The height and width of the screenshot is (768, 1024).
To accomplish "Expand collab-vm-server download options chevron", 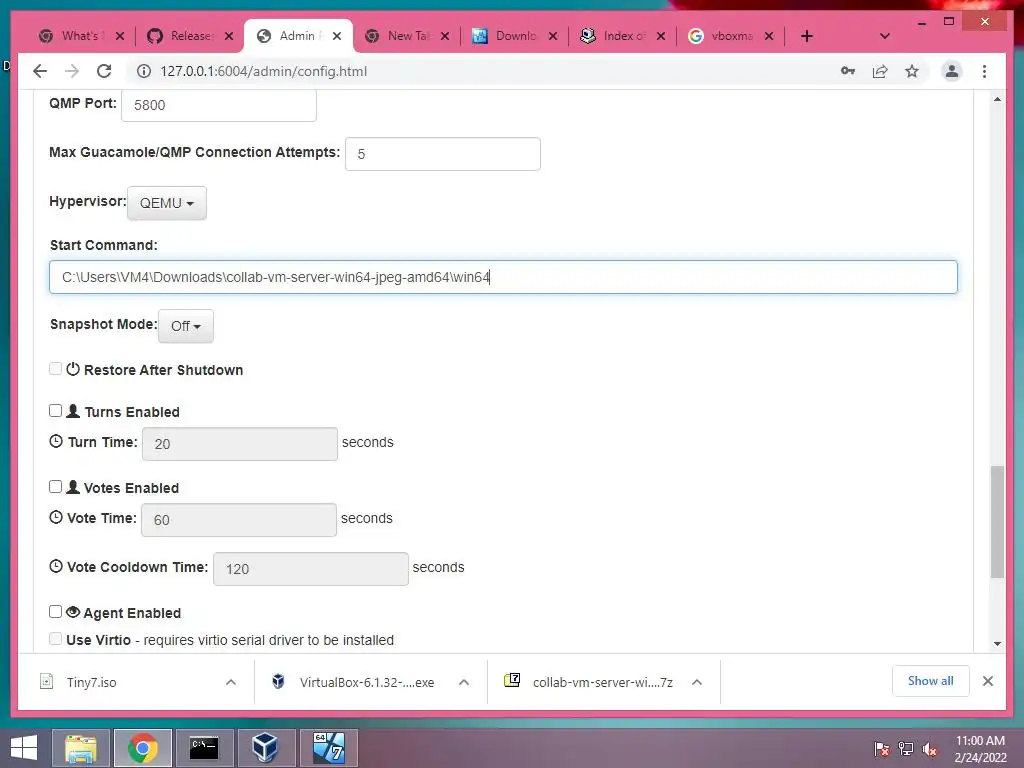I will tap(697, 682).
